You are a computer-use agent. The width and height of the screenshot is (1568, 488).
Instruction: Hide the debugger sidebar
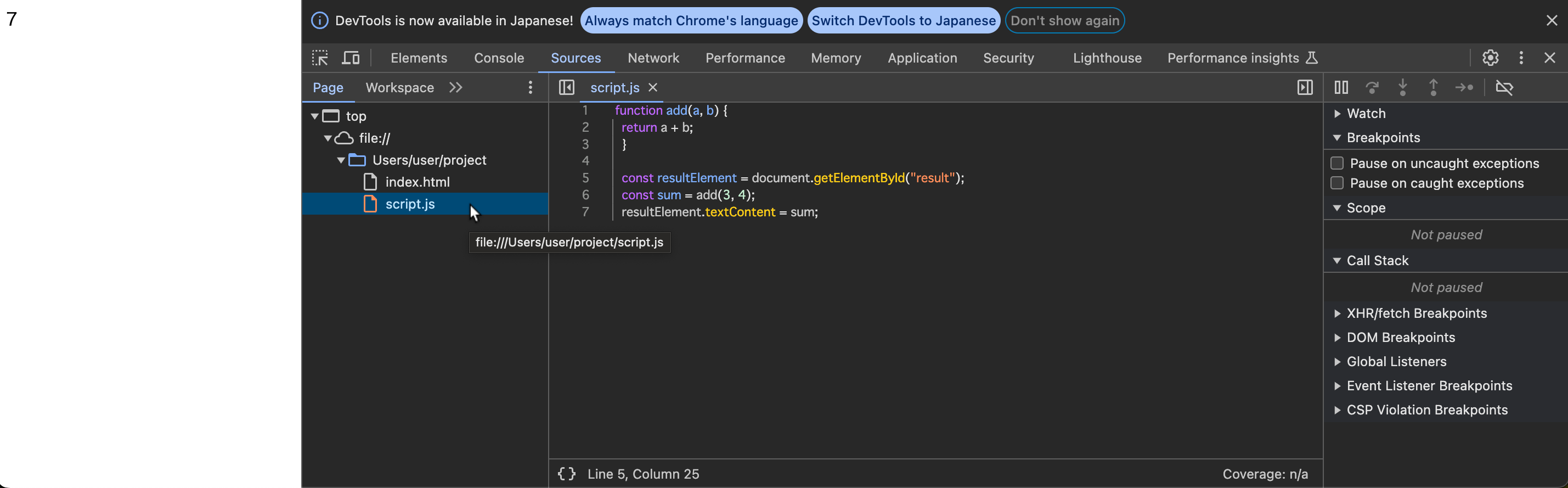[x=1305, y=88]
